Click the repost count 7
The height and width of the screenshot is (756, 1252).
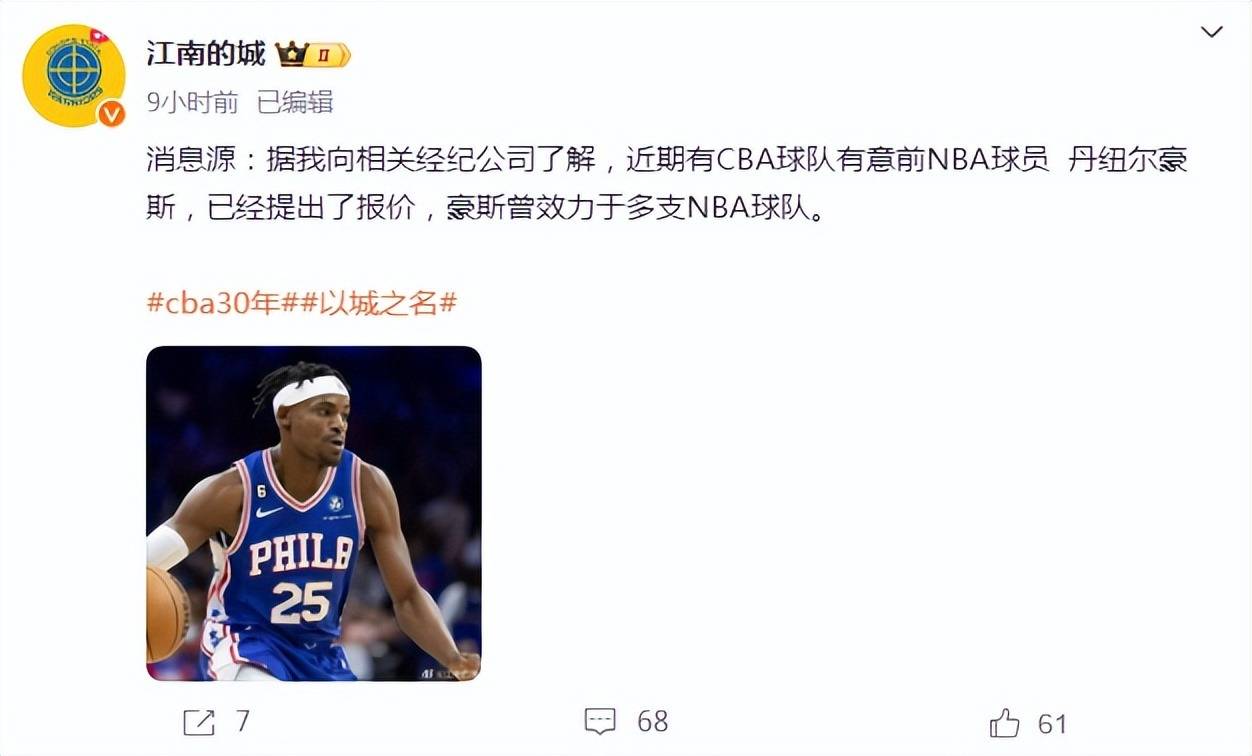[242, 722]
